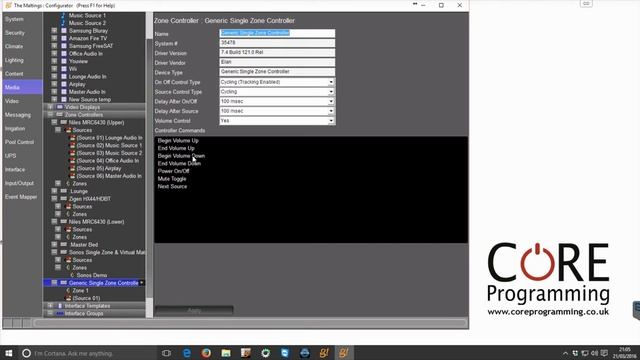Viewport: 640px width, 360px height.
Task: Expand the Master Bed controller node
Action: click(54, 244)
